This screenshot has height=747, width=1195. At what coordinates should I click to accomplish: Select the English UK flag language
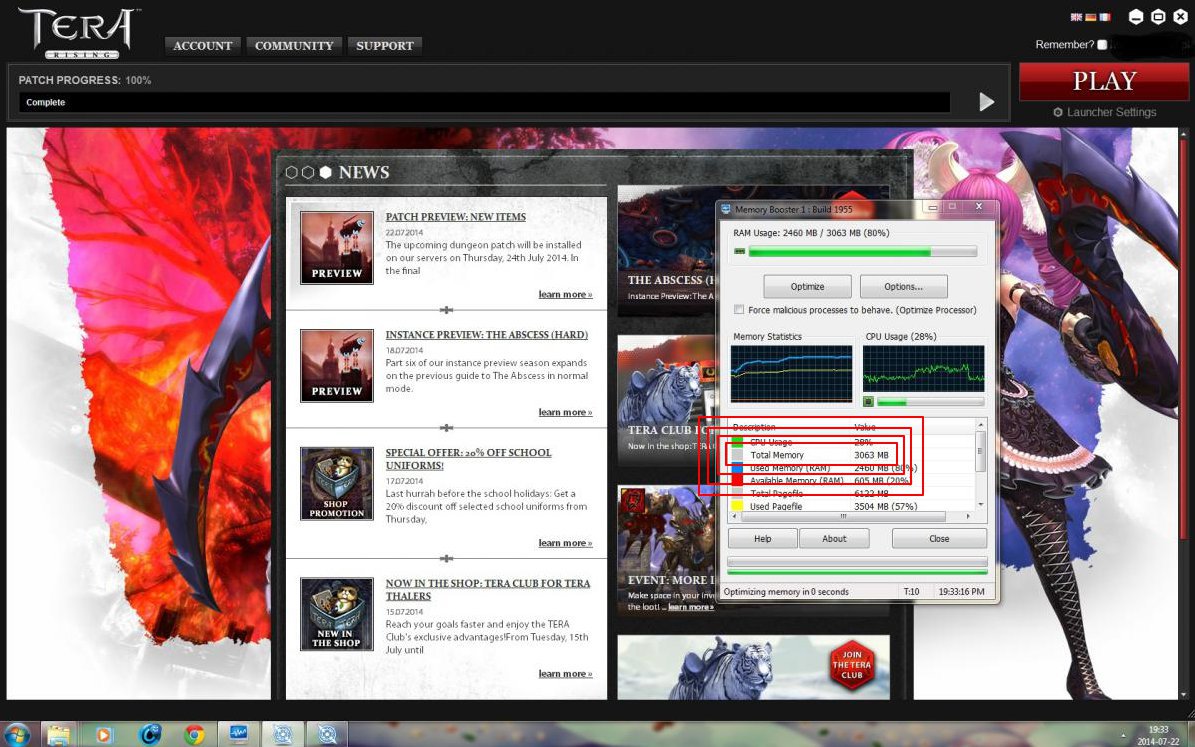1075,17
